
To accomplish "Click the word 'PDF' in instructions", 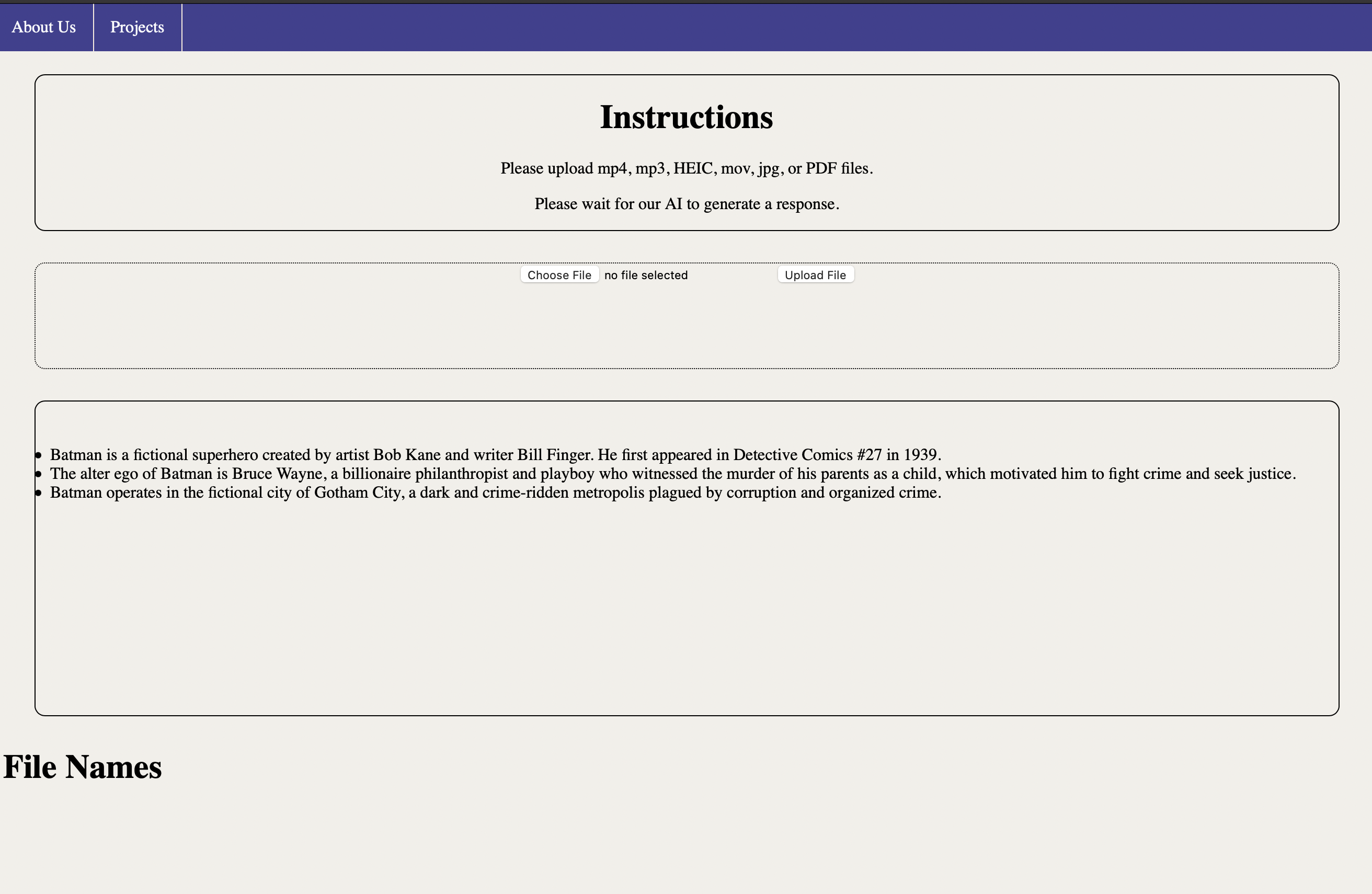I will pos(821,168).
